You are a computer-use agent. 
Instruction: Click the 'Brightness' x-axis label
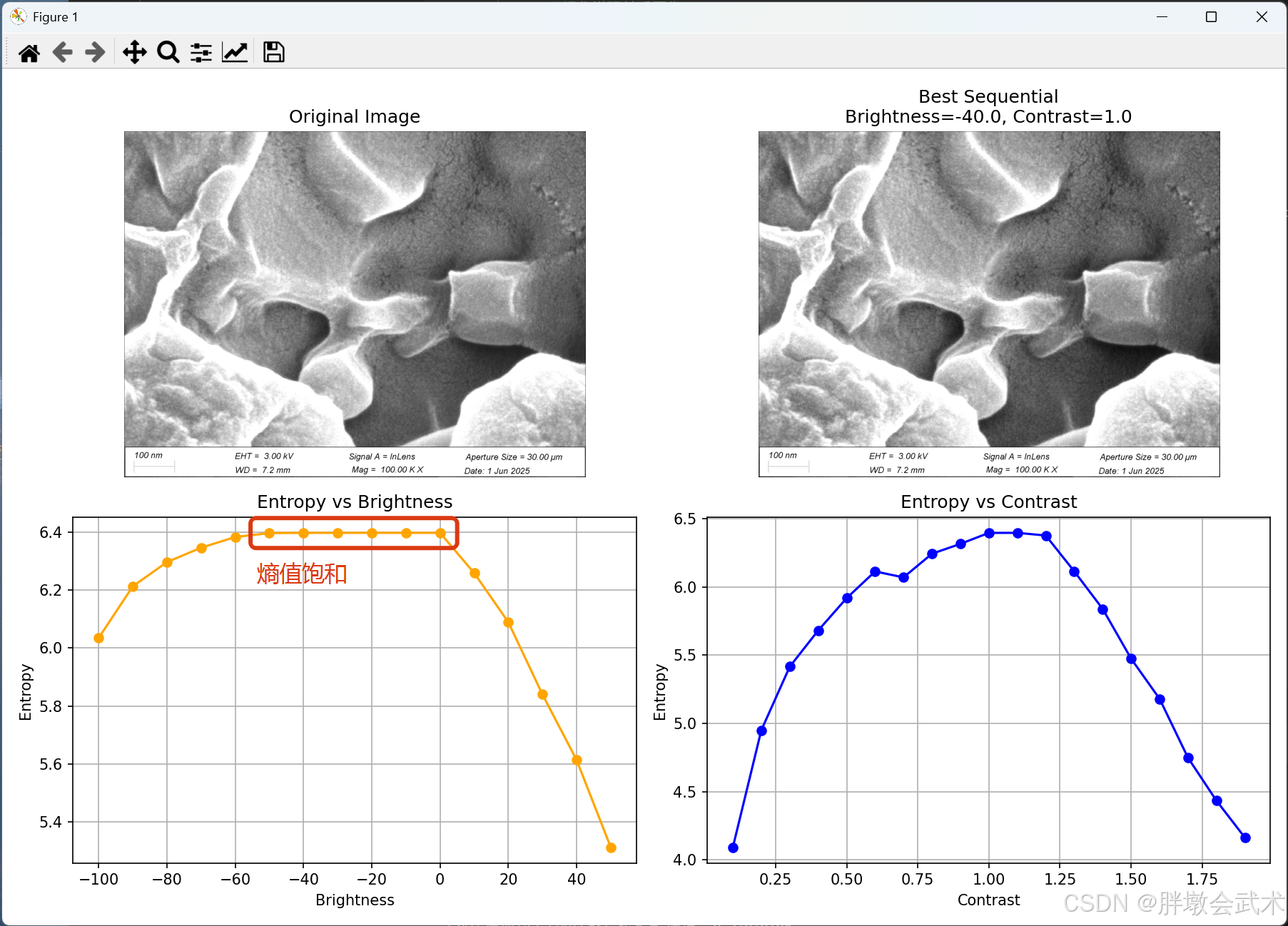355,900
